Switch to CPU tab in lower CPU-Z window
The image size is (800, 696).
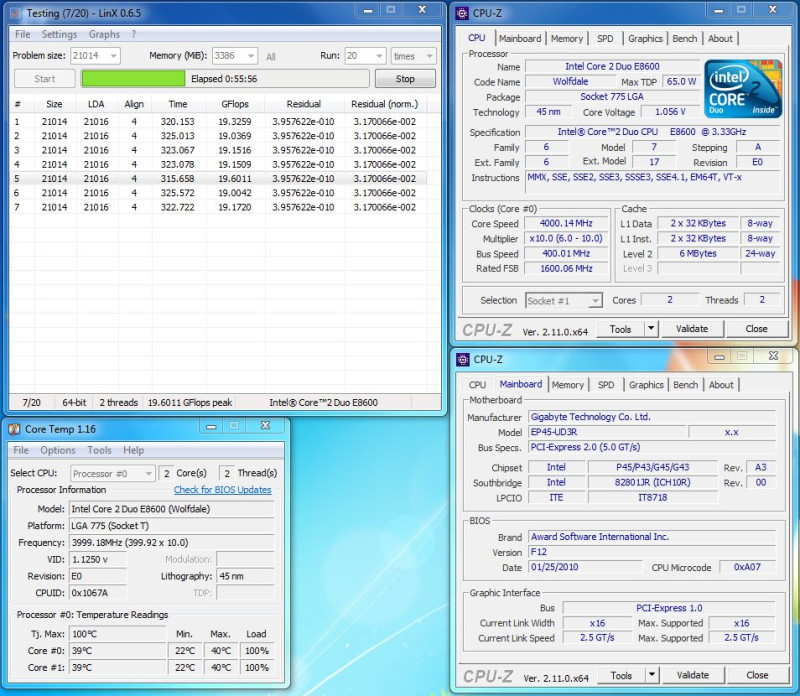click(478, 385)
